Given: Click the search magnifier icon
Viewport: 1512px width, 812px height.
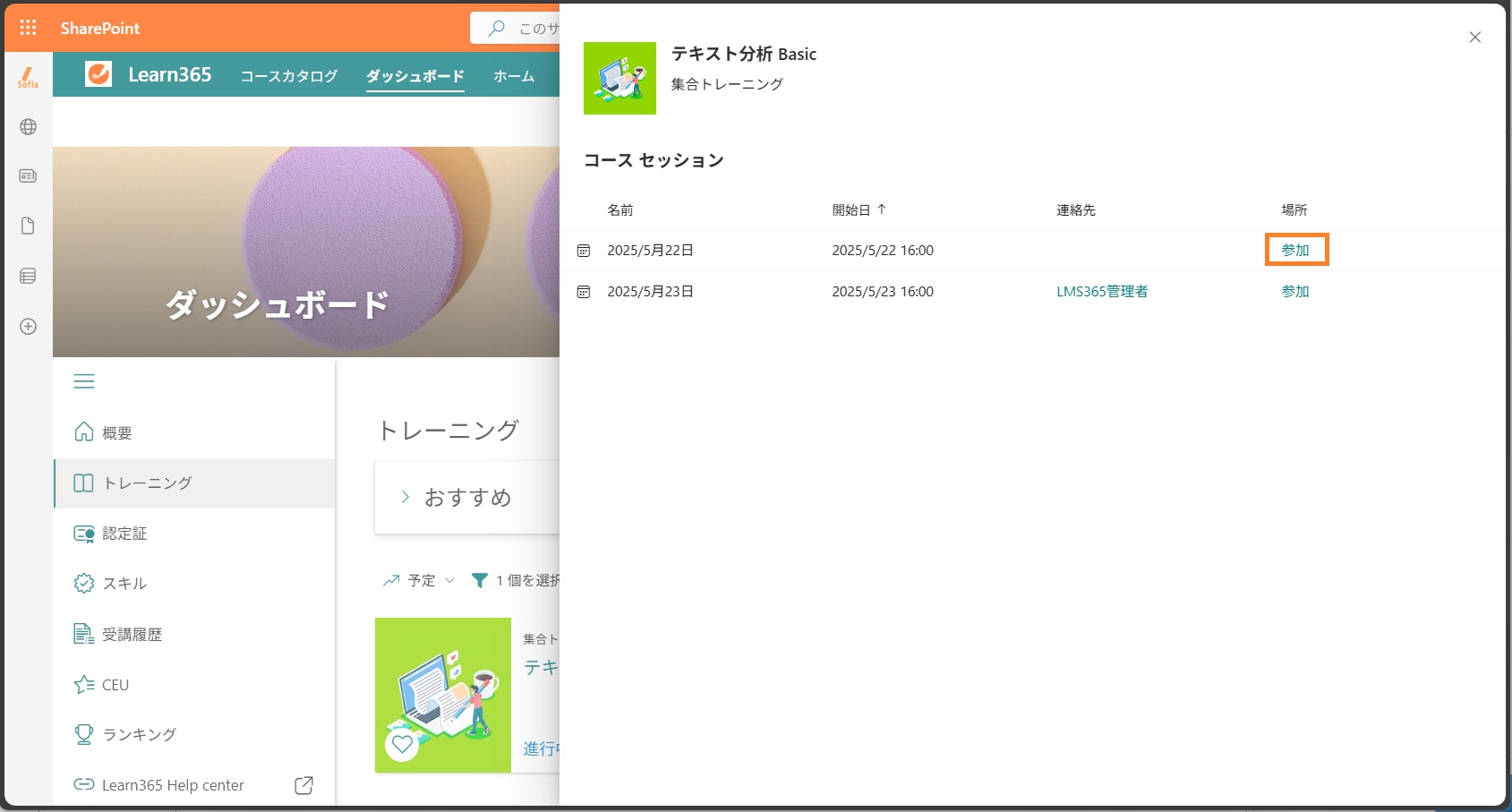Looking at the screenshot, I should [x=496, y=28].
